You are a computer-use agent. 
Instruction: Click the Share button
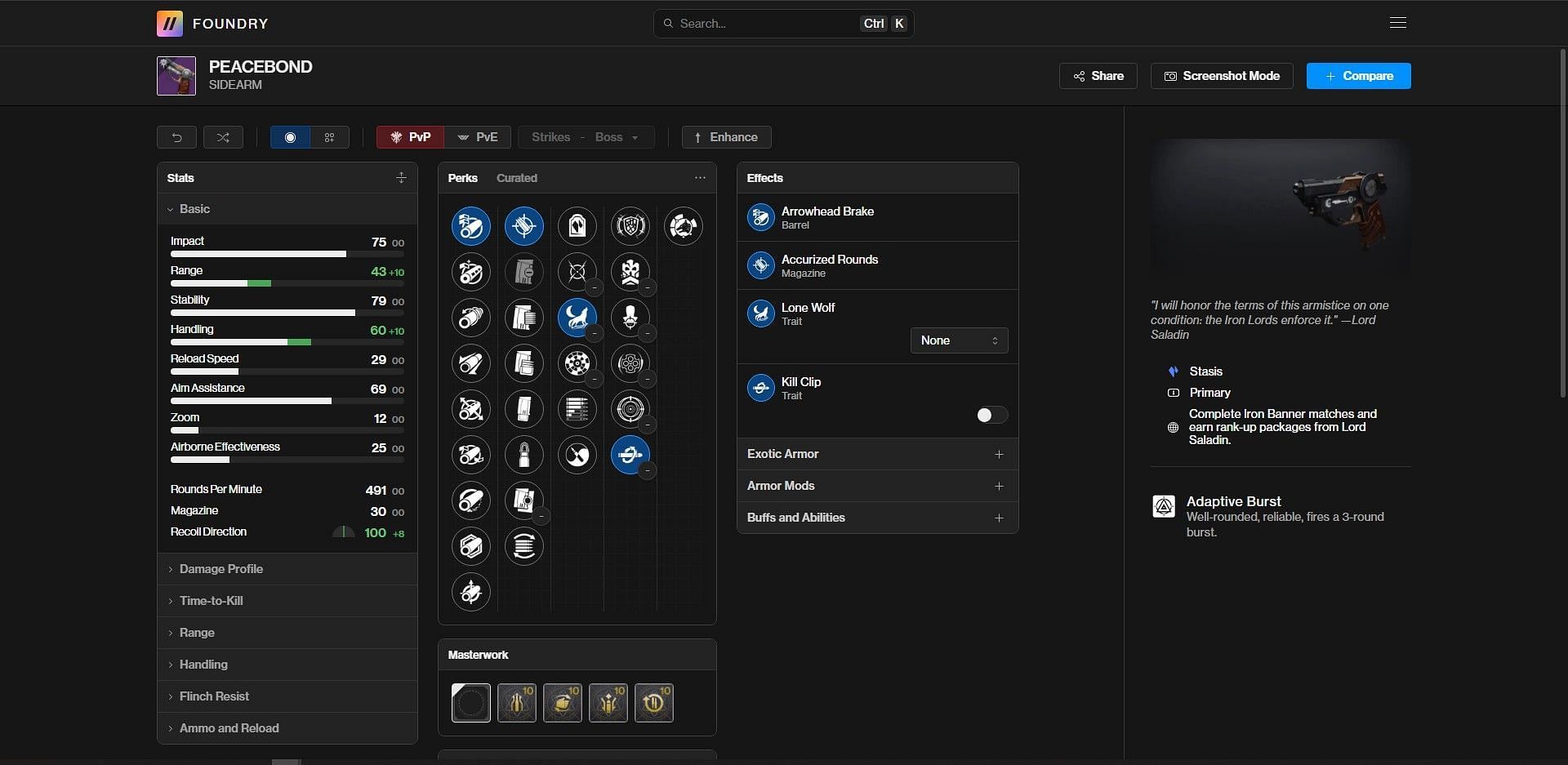point(1098,76)
